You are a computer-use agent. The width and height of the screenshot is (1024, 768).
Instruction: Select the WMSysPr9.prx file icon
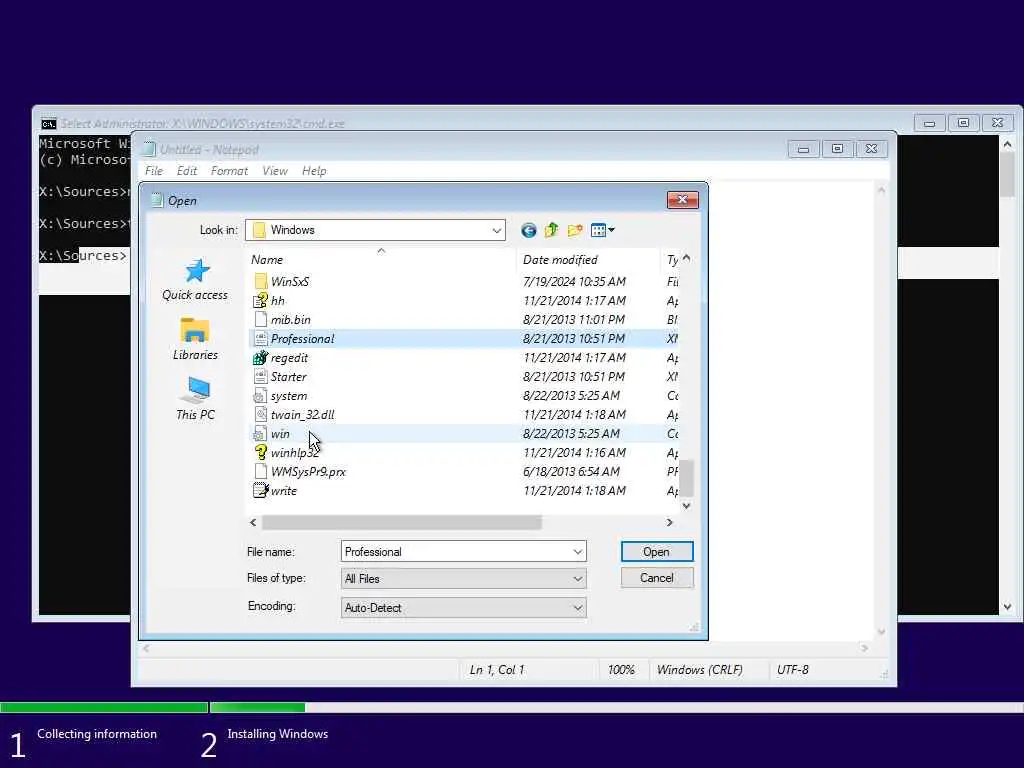click(261, 472)
